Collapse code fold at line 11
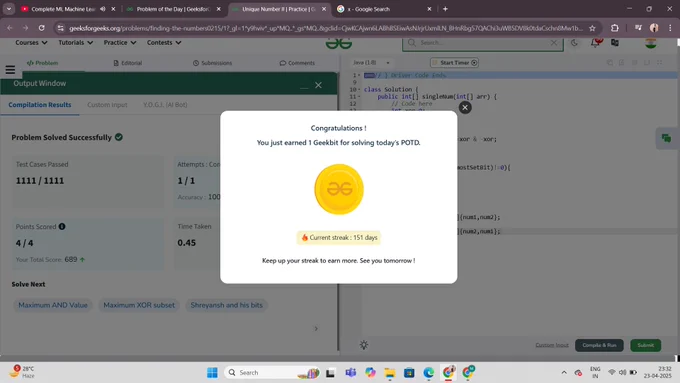This screenshot has width=680, height=383. click(x=359, y=96)
